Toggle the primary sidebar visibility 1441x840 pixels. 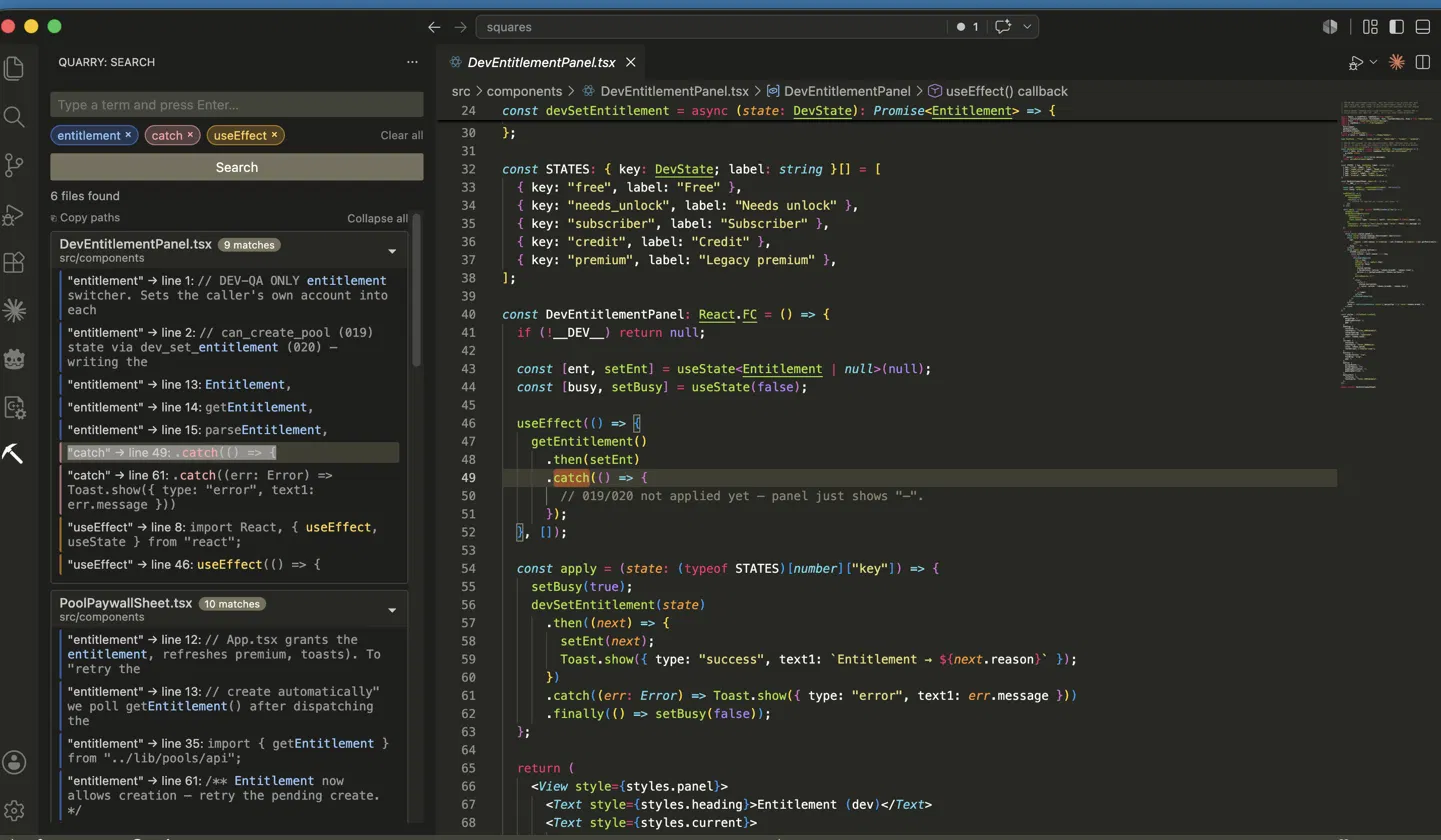coord(1396,27)
